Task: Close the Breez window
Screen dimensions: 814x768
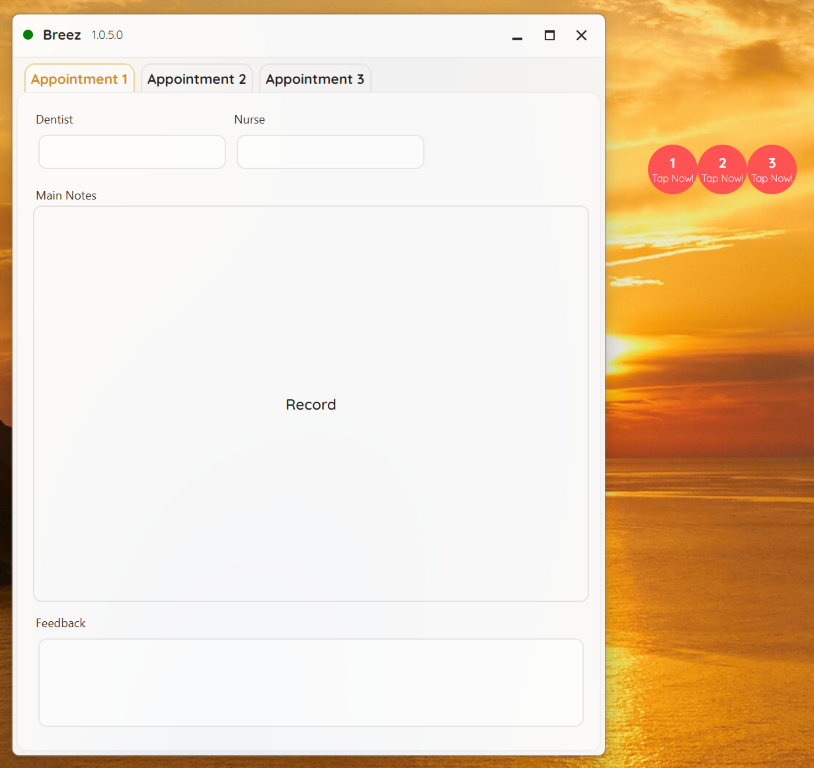Action: tap(581, 35)
